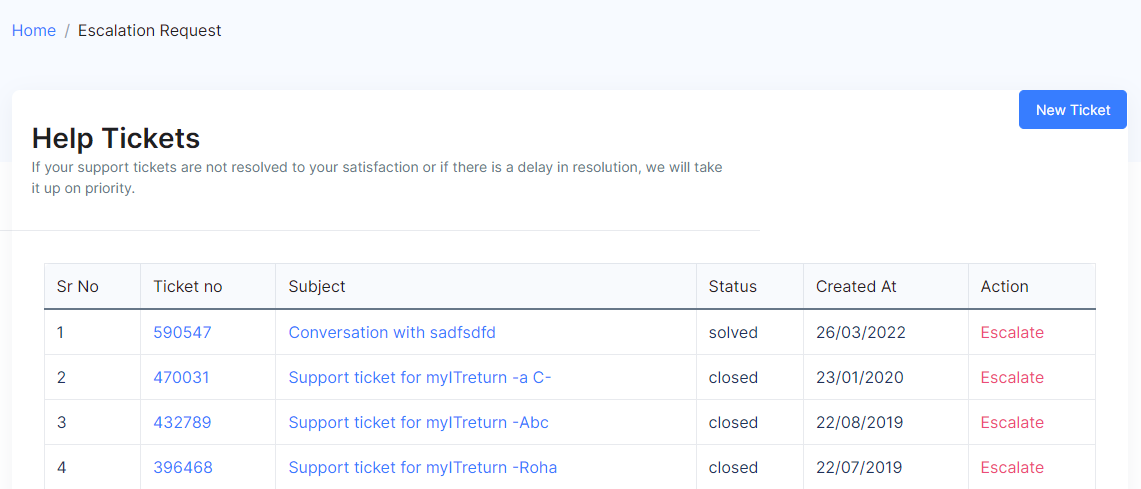Open ticket number 470031
This screenshot has width=1141, height=489.
click(181, 378)
